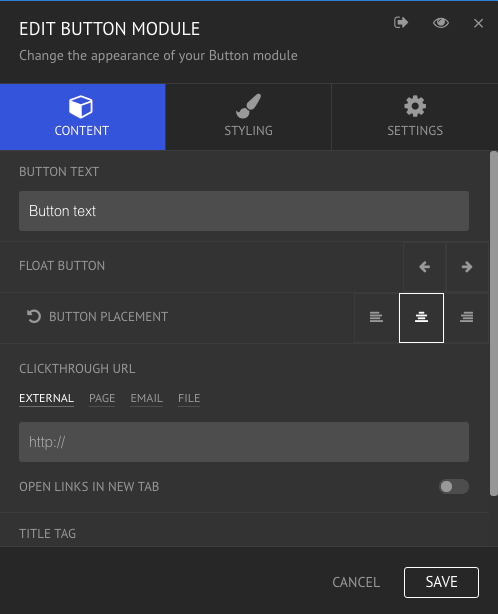Save the button module changes
Viewport: 498px width, 614px height.
[441, 582]
